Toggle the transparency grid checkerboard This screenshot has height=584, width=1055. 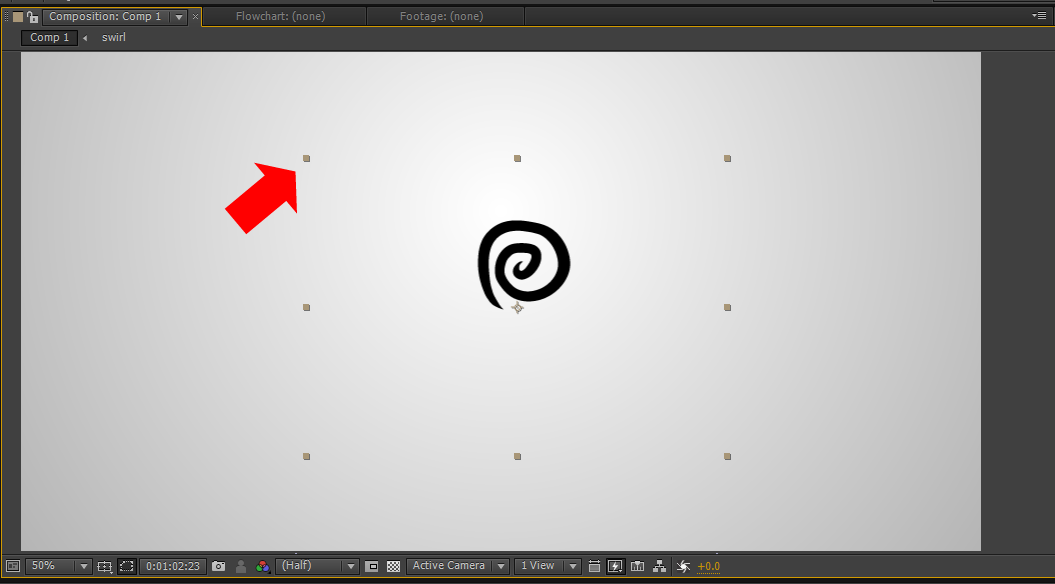tap(394, 566)
